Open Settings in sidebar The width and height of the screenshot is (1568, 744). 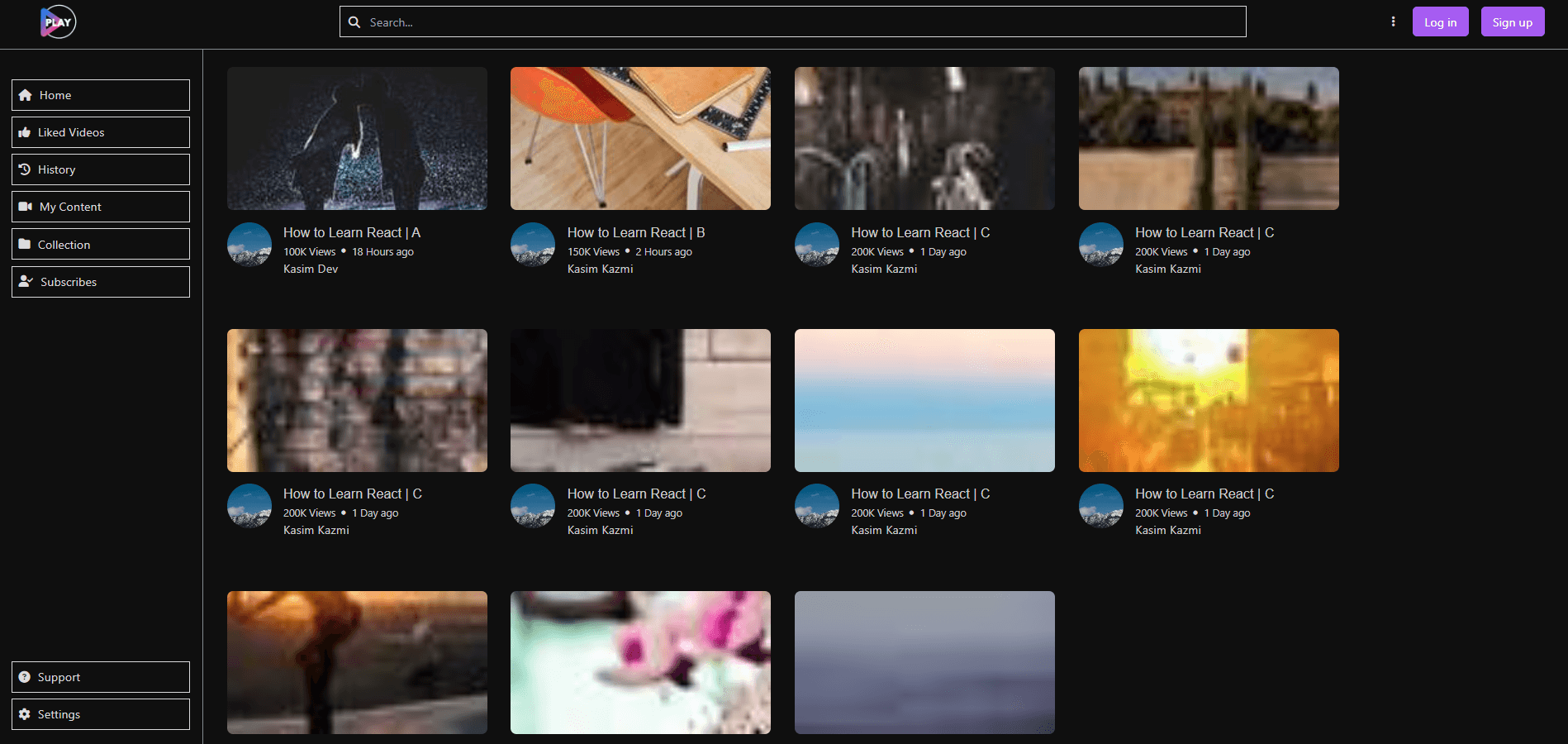click(x=101, y=714)
